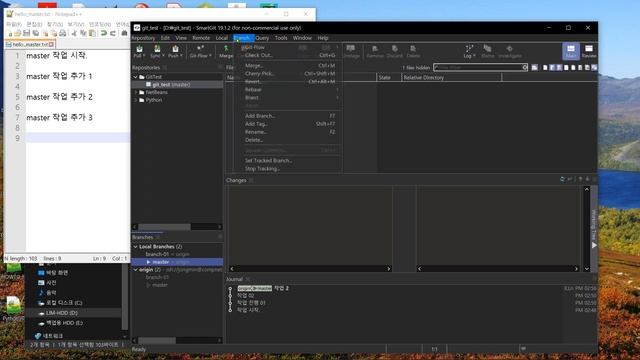
Task: Click the Discard toolbar icon
Action: point(394,49)
